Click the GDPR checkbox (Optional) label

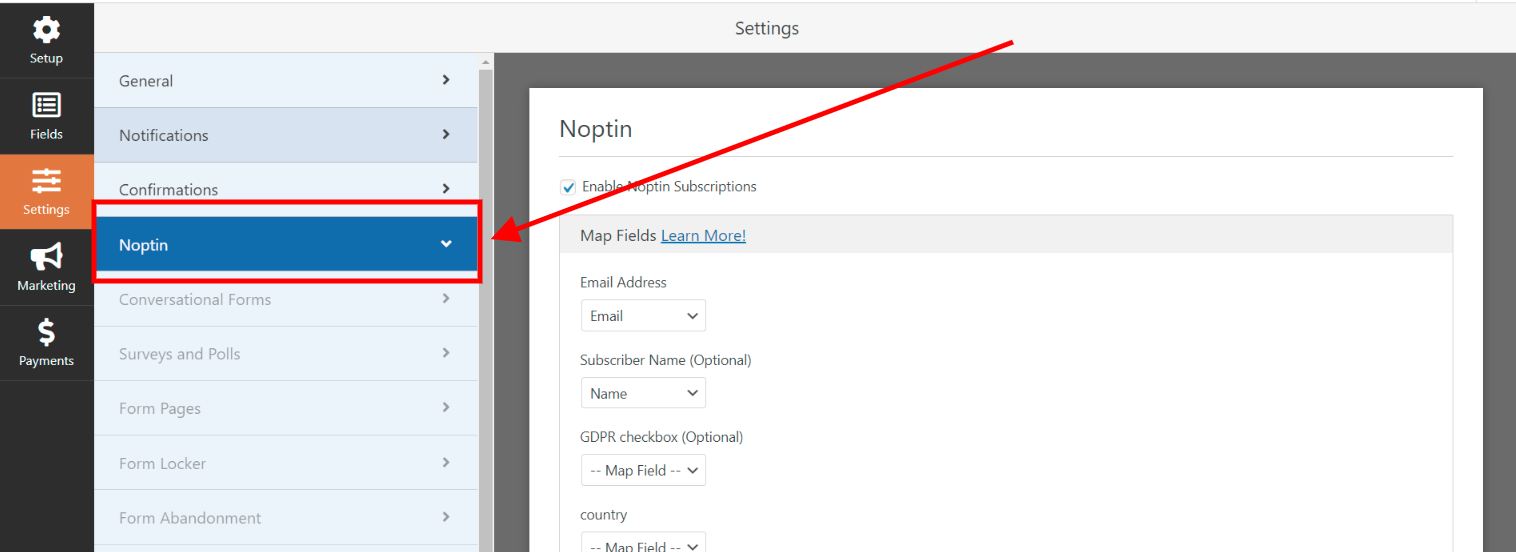tap(661, 437)
